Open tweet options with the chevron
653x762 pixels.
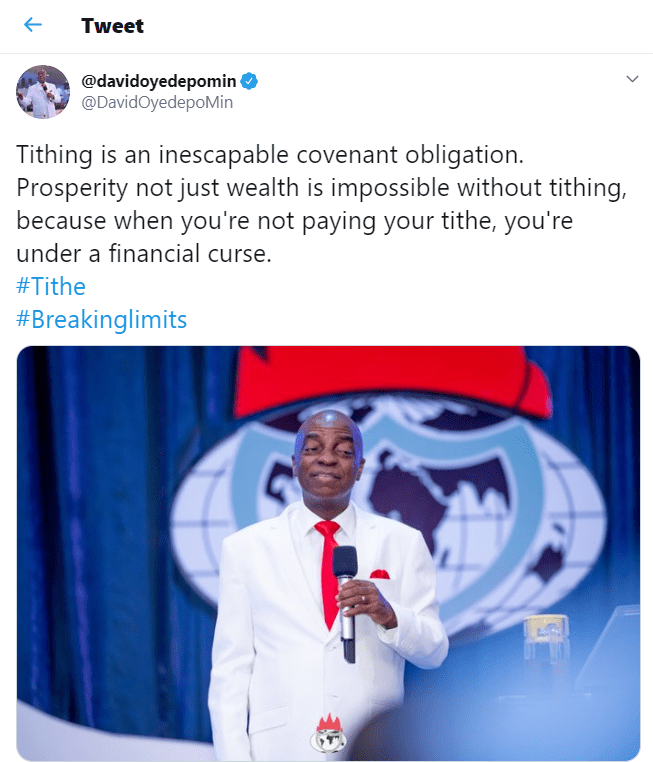pyautogui.click(x=632, y=79)
